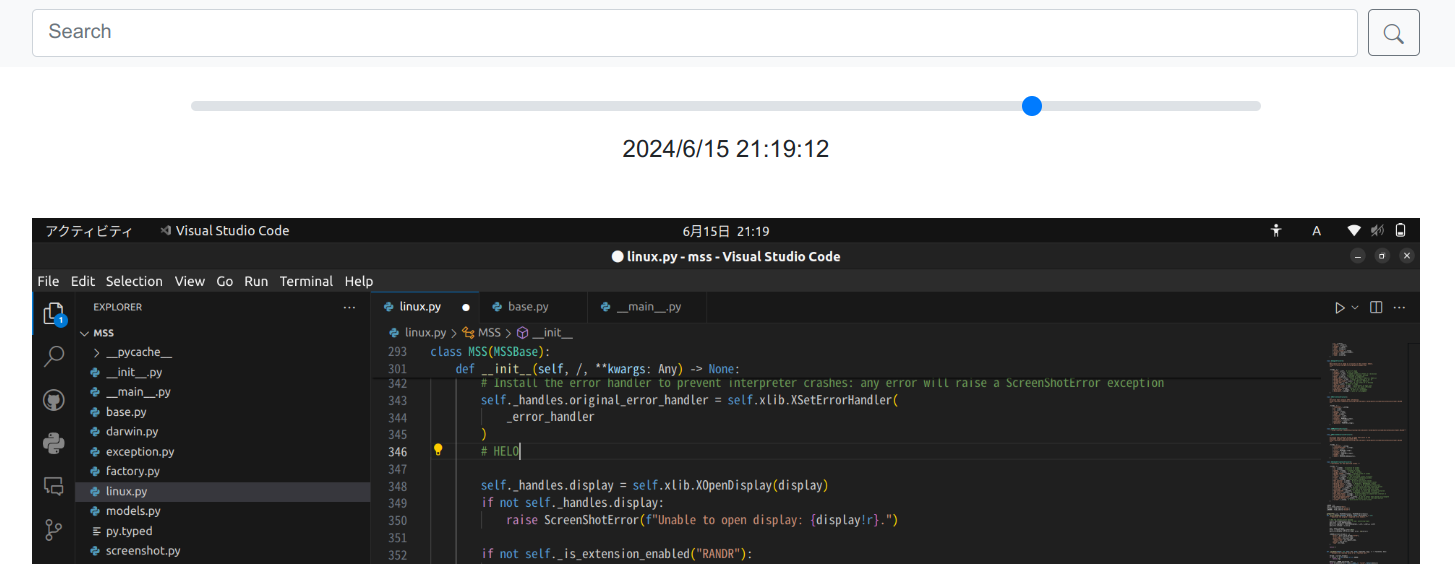1455x564 pixels.
Task: Click the Split Editor icon
Action: (x=1376, y=308)
